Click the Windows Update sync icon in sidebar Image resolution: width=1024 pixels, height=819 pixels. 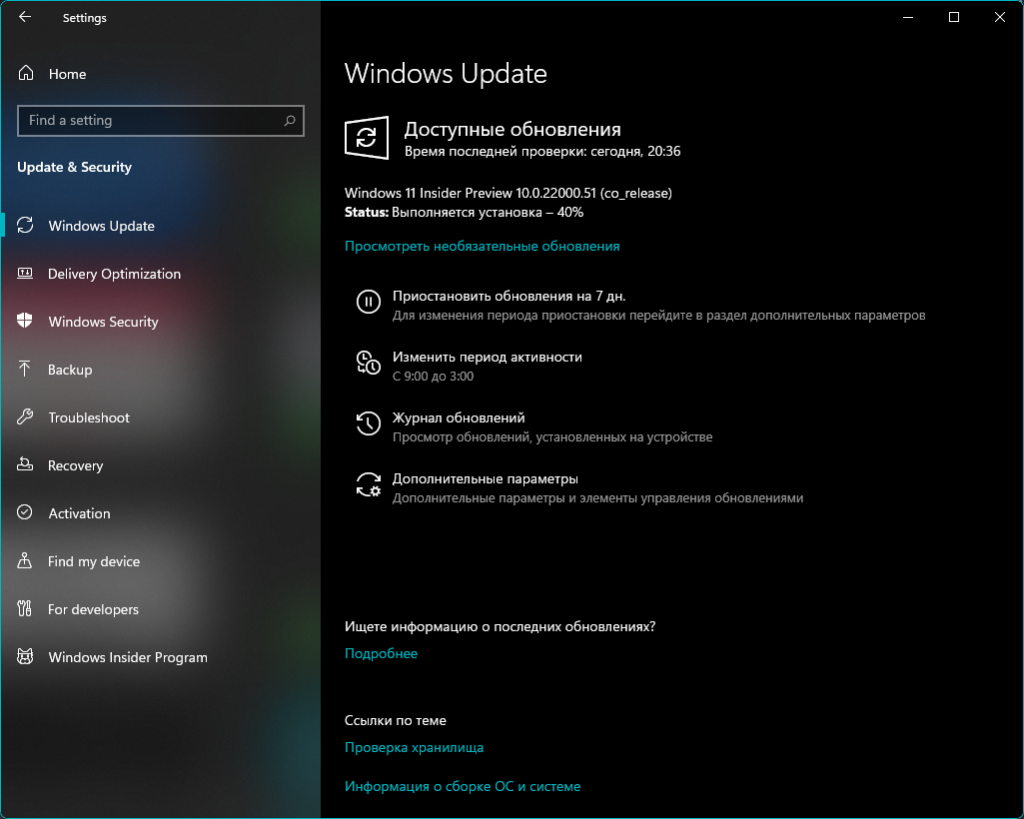pyautogui.click(x=25, y=225)
